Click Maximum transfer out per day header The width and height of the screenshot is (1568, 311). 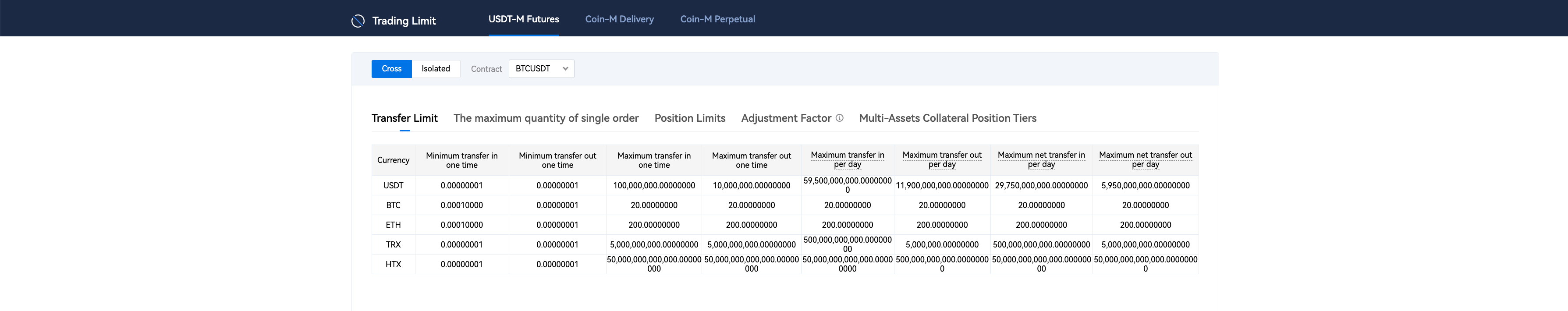942,159
